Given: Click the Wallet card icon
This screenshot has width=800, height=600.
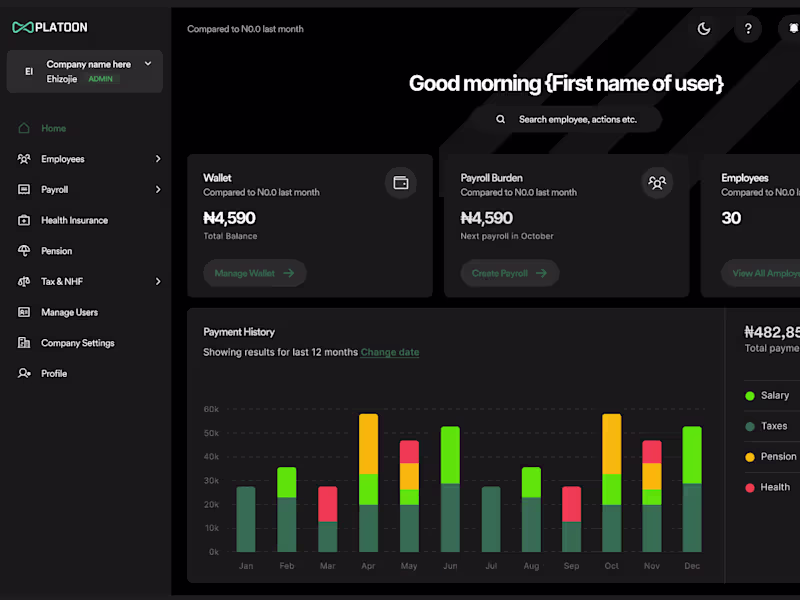Looking at the screenshot, I should point(401,183).
